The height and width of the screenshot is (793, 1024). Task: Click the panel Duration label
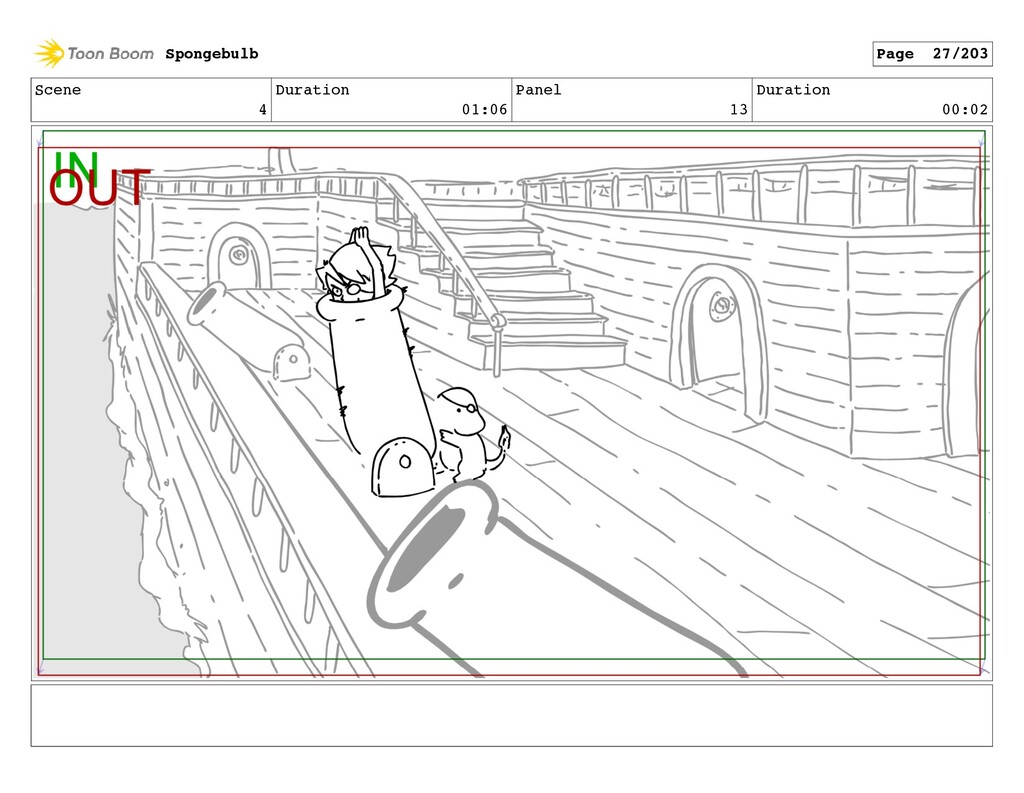click(793, 90)
